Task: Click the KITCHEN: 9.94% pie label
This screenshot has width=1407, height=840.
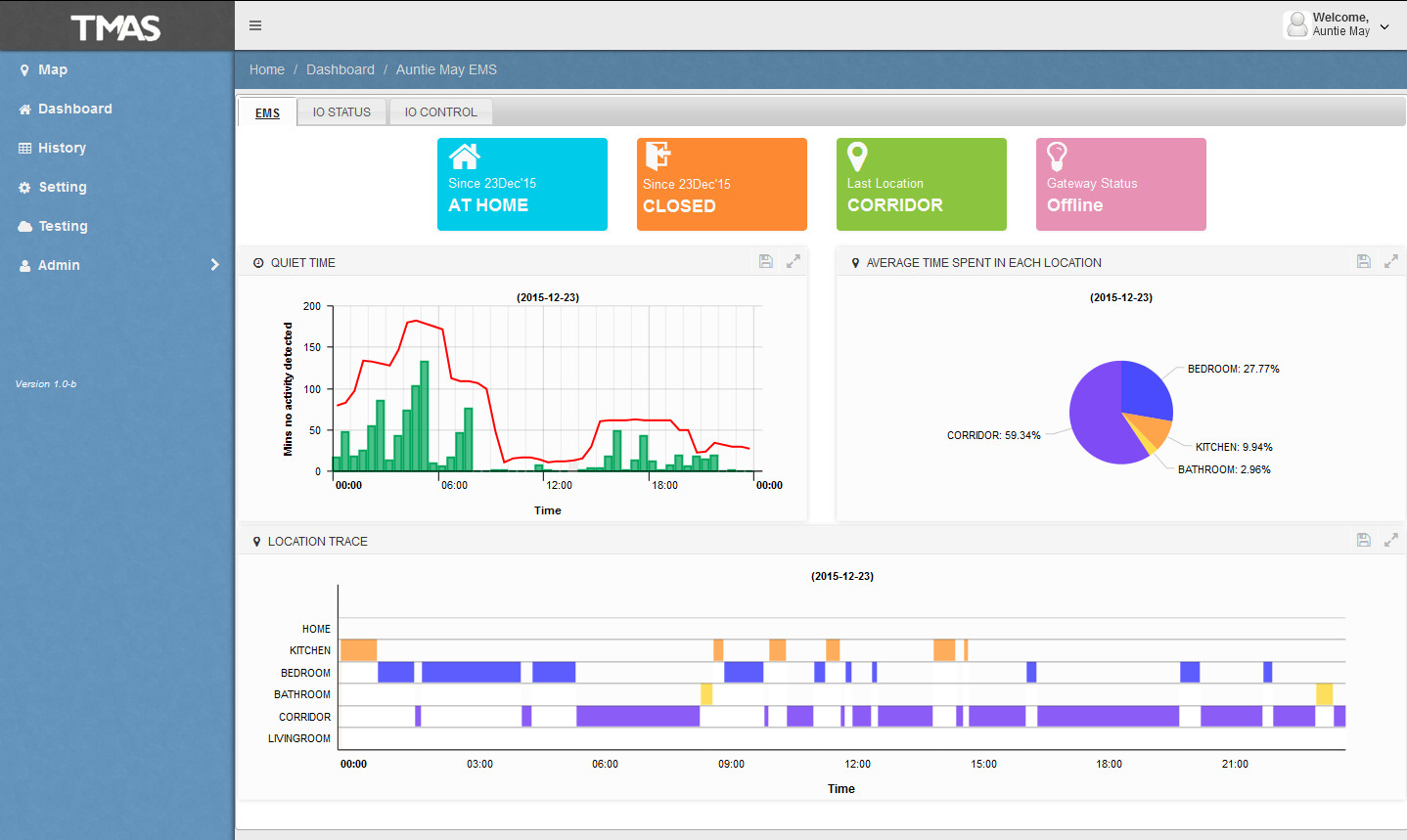Action: tap(1234, 447)
